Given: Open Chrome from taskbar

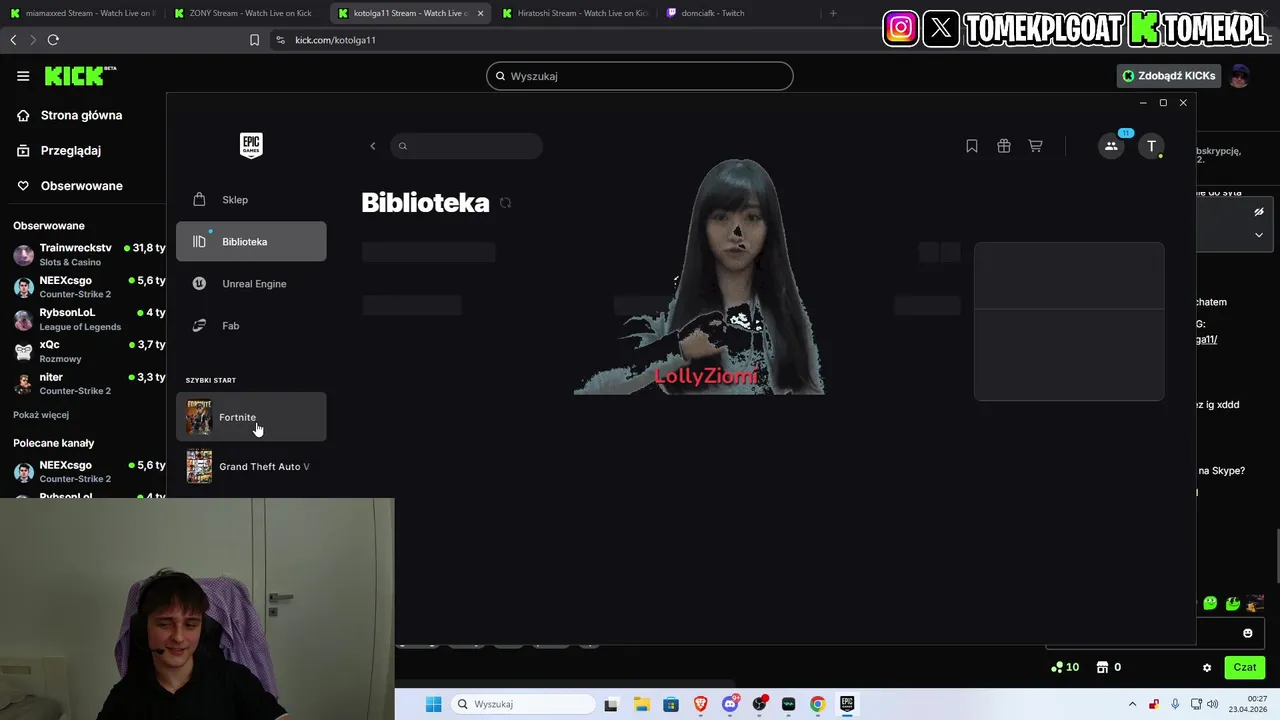Looking at the screenshot, I should (x=818, y=704).
